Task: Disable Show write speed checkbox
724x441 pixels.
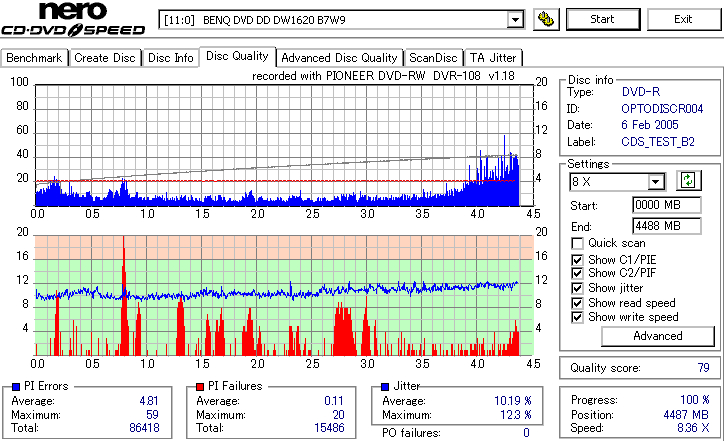Action: coord(577,317)
